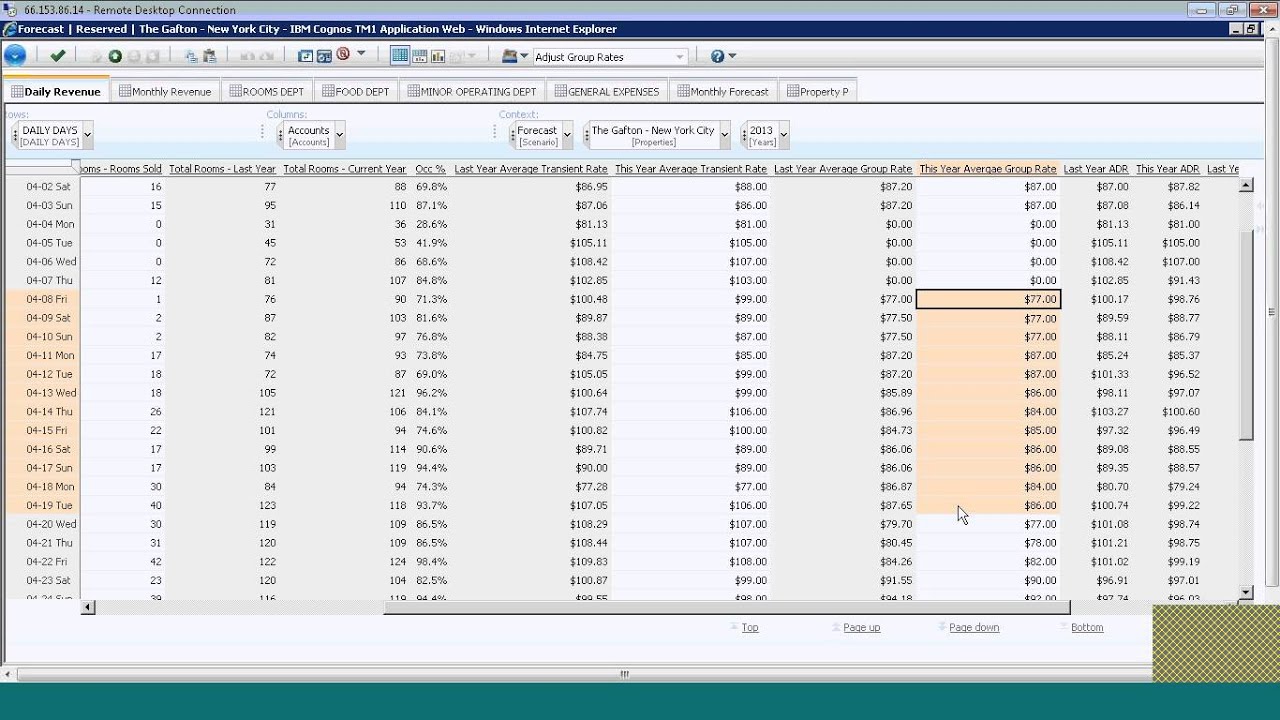
Task: Select the chart view icon
Action: pyautogui.click(x=438, y=57)
